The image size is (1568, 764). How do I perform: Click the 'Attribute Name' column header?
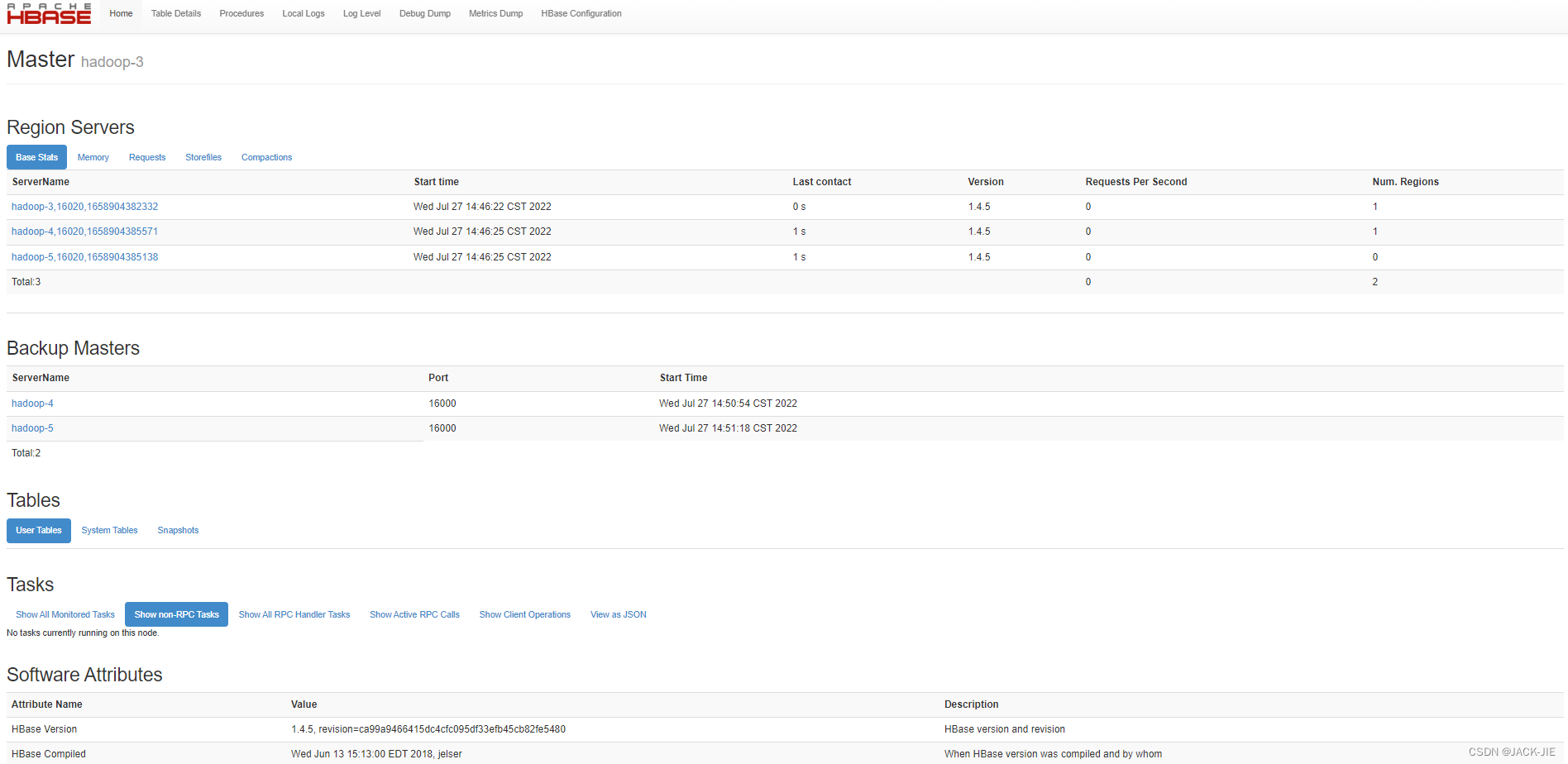(x=47, y=704)
